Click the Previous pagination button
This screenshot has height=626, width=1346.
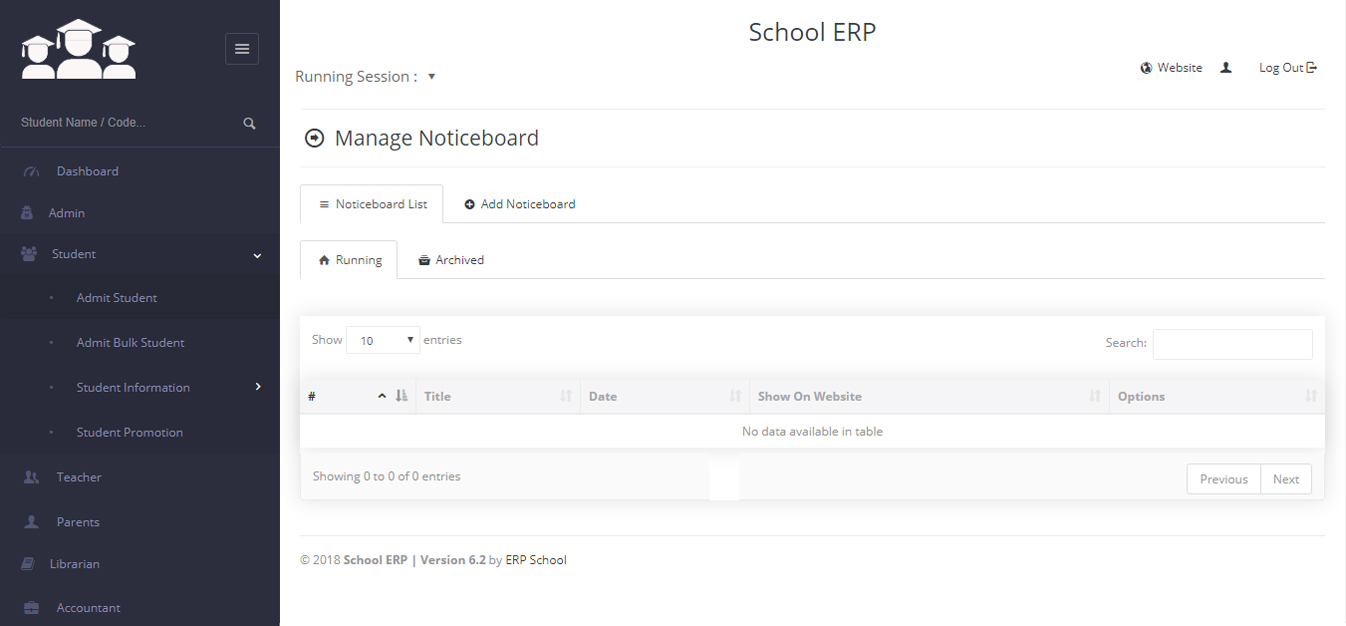click(x=1223, y=479)
